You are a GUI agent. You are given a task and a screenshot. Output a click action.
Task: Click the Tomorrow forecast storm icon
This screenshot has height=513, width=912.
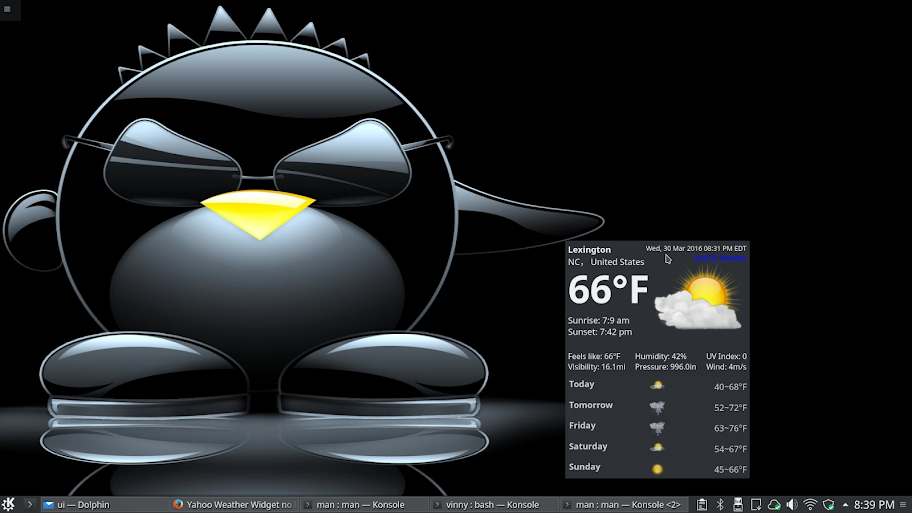657,407
